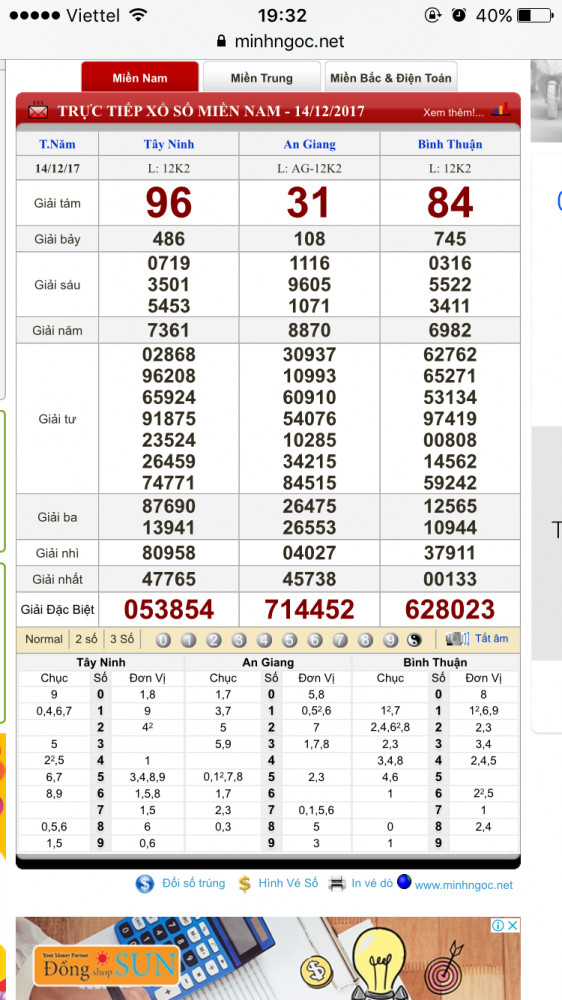Click the speaker sound icon
The height and width of the screenshot is (1000, 562).
pos(457,638)
